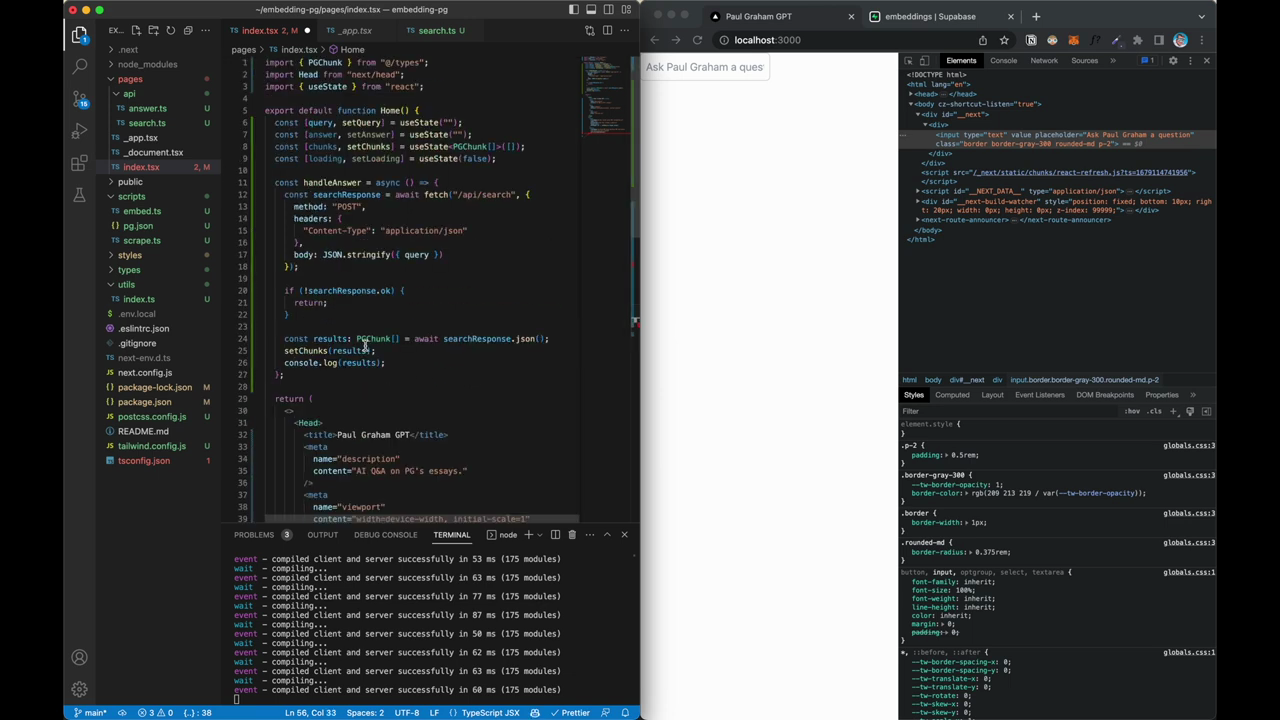This screenshot has height=720, width=1280.
Task: Open the MetaMask fox extension
Action: point(1073,40)
